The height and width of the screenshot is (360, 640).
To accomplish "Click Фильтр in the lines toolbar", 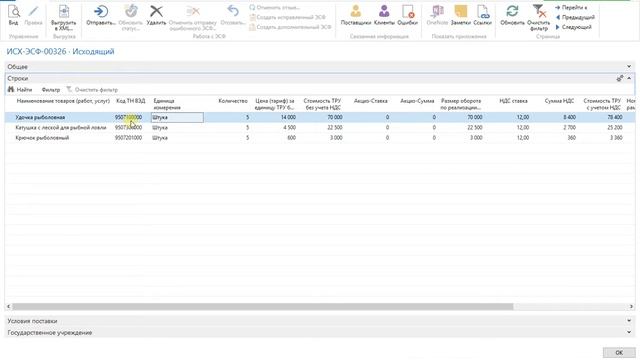I will coord(51,89).
